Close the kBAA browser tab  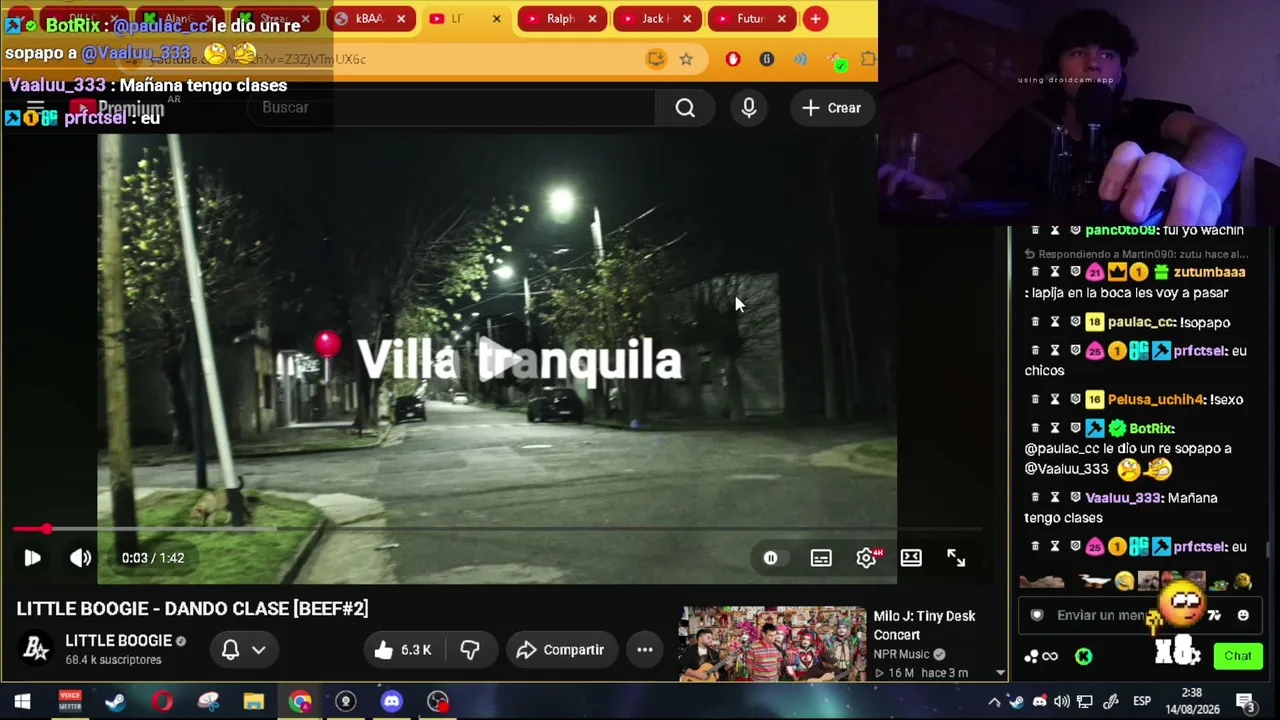tap(401, 19)
